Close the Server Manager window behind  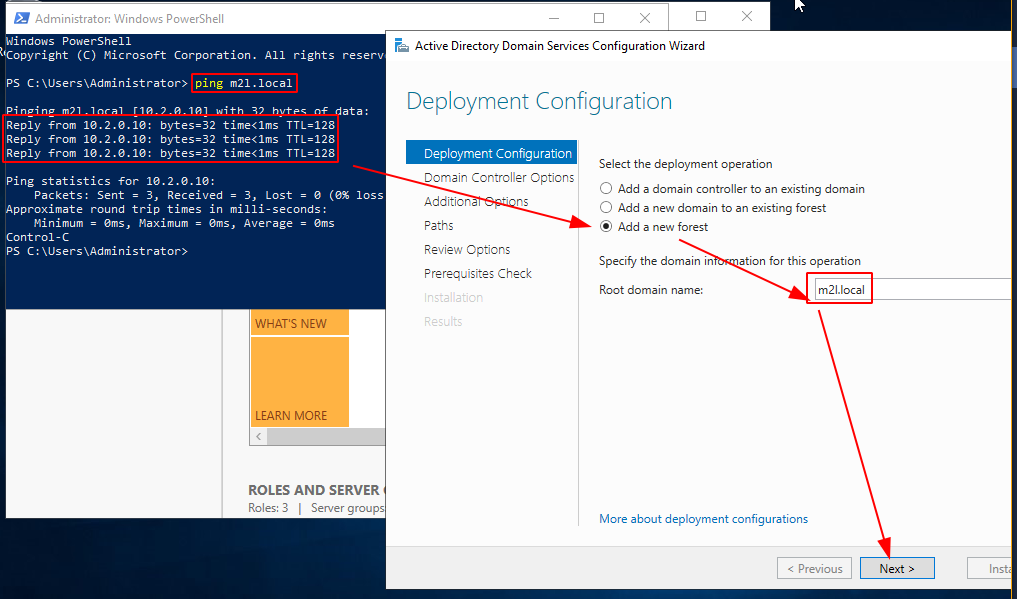747,16
